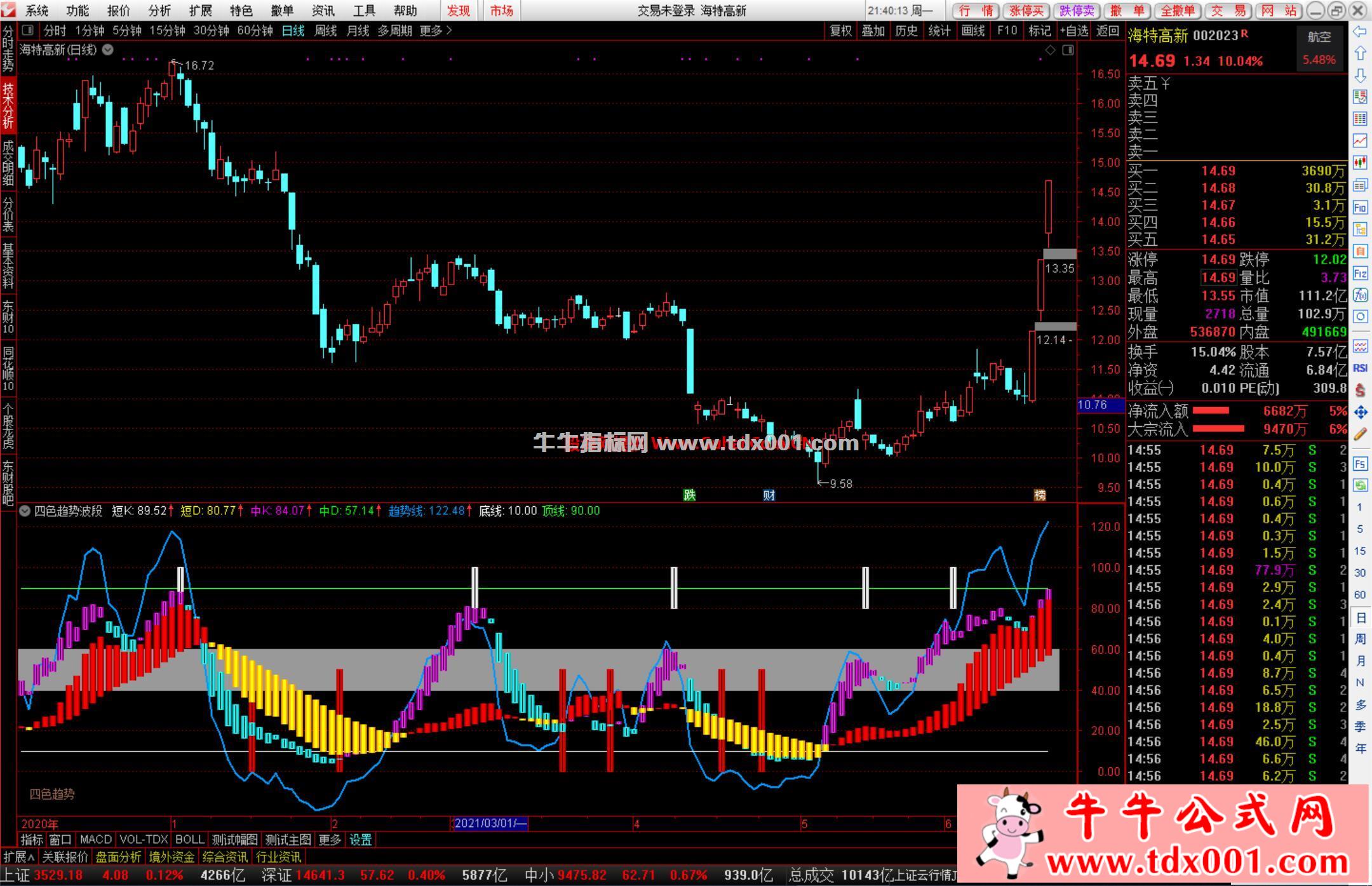Open the 系统 menu
Screen dimensions: 1372x886
coord(37,11)
